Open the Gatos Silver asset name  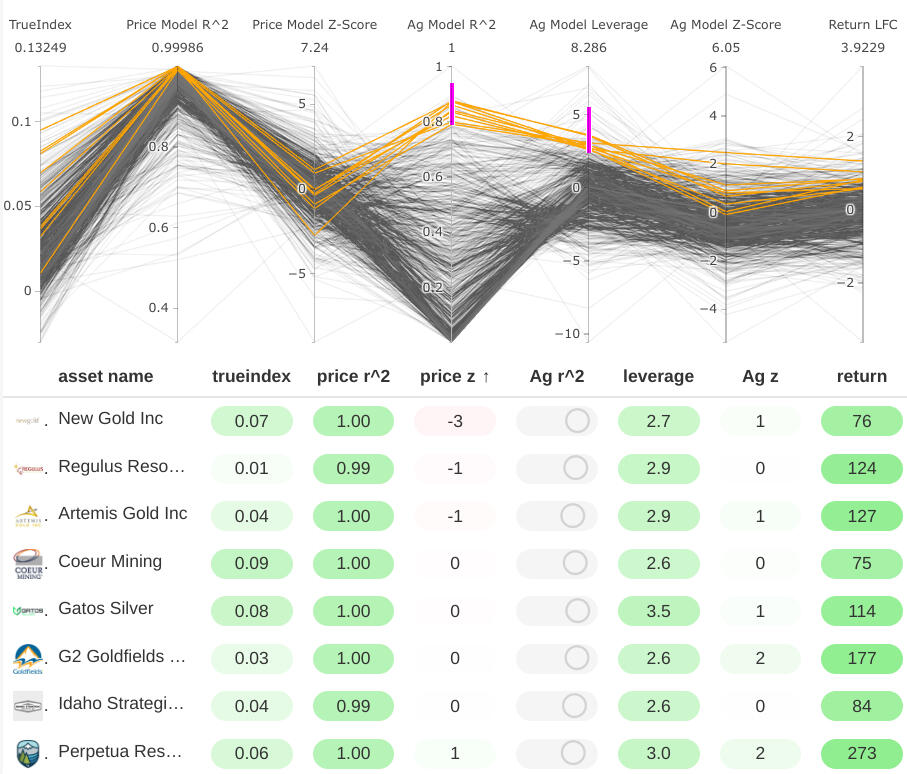point(106,608)
